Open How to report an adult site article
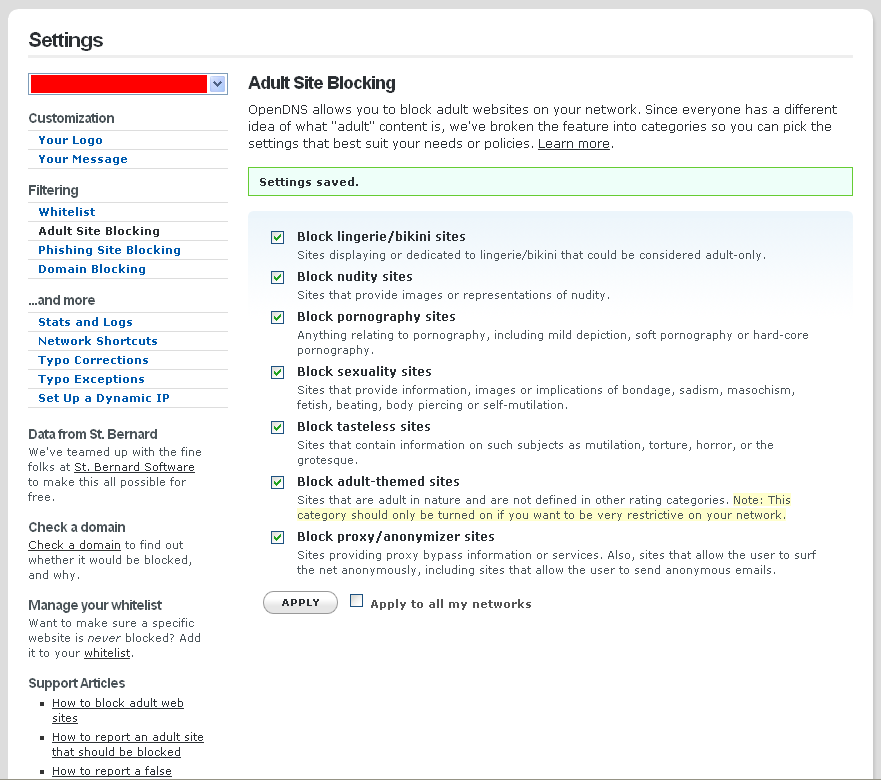This screenshot has width=881, height=780. pos(128,745)
